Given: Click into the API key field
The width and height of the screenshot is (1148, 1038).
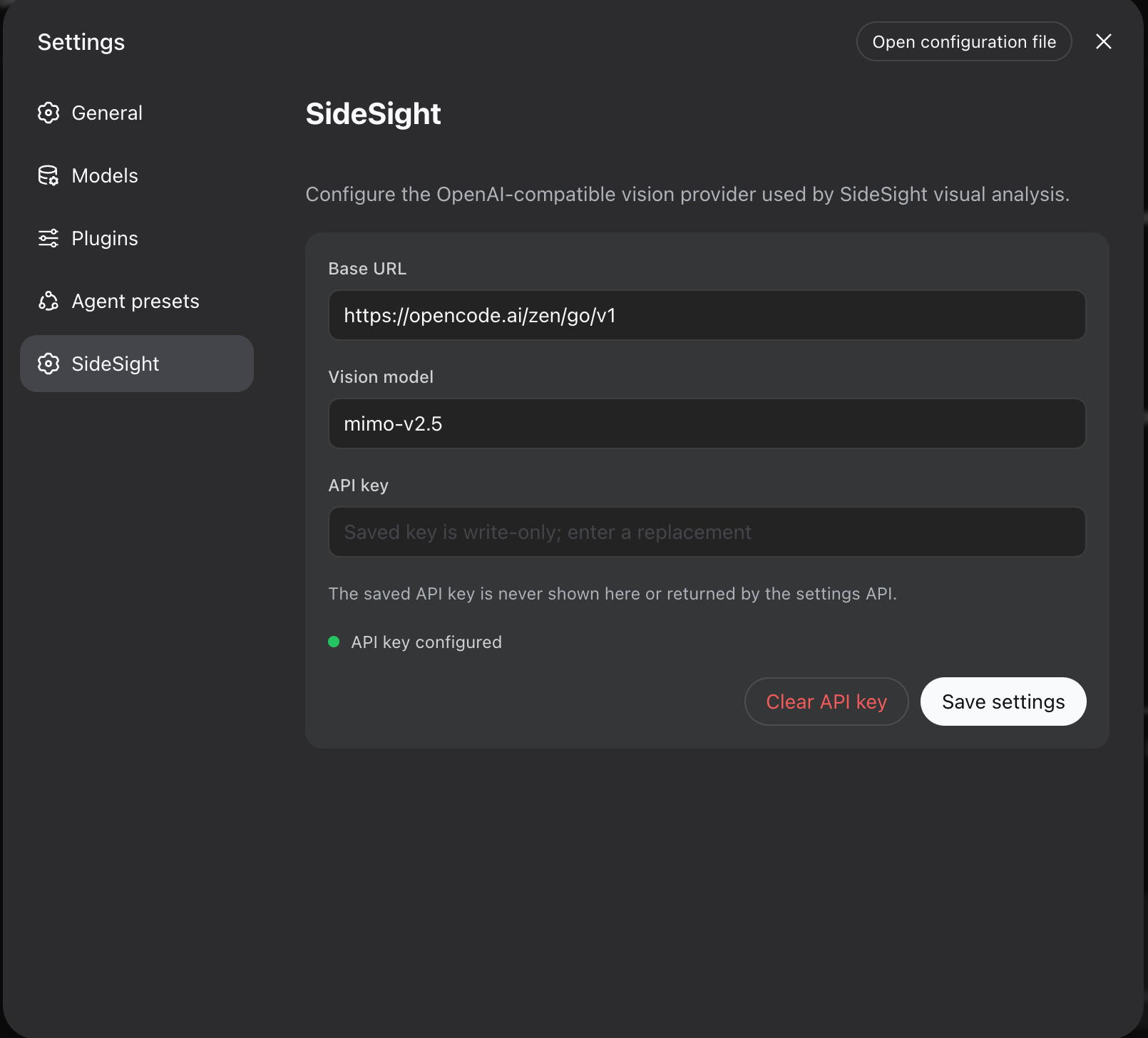Looking at the screenshot, I should point(707,532).
